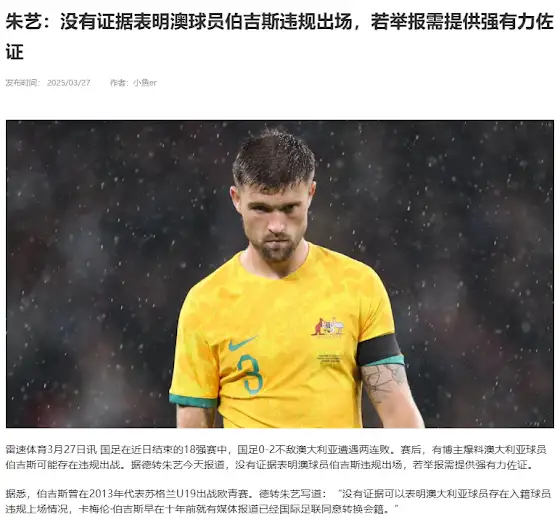
Task: Click the green cuff of the jersey sleeve
Action: (x=193, y=401)
